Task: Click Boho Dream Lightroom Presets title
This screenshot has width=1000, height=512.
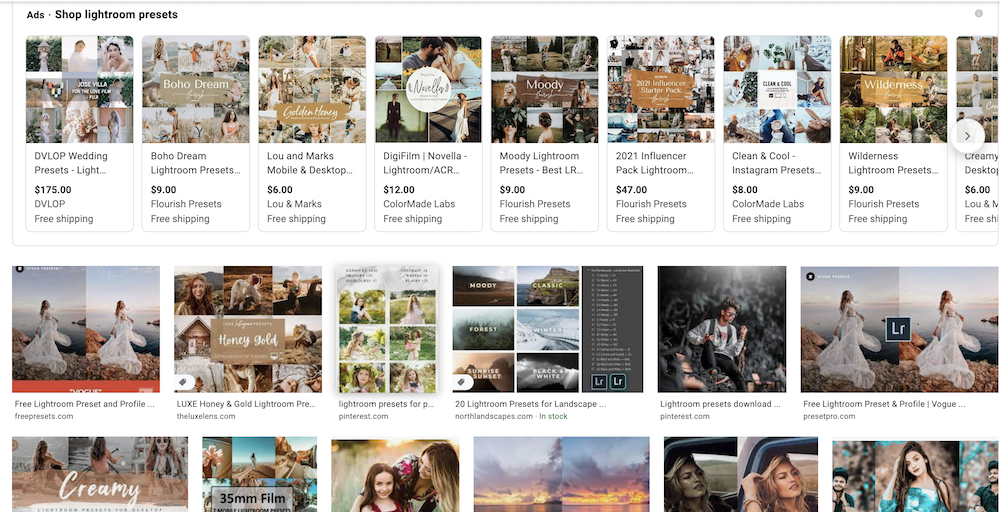Action: 196,163
